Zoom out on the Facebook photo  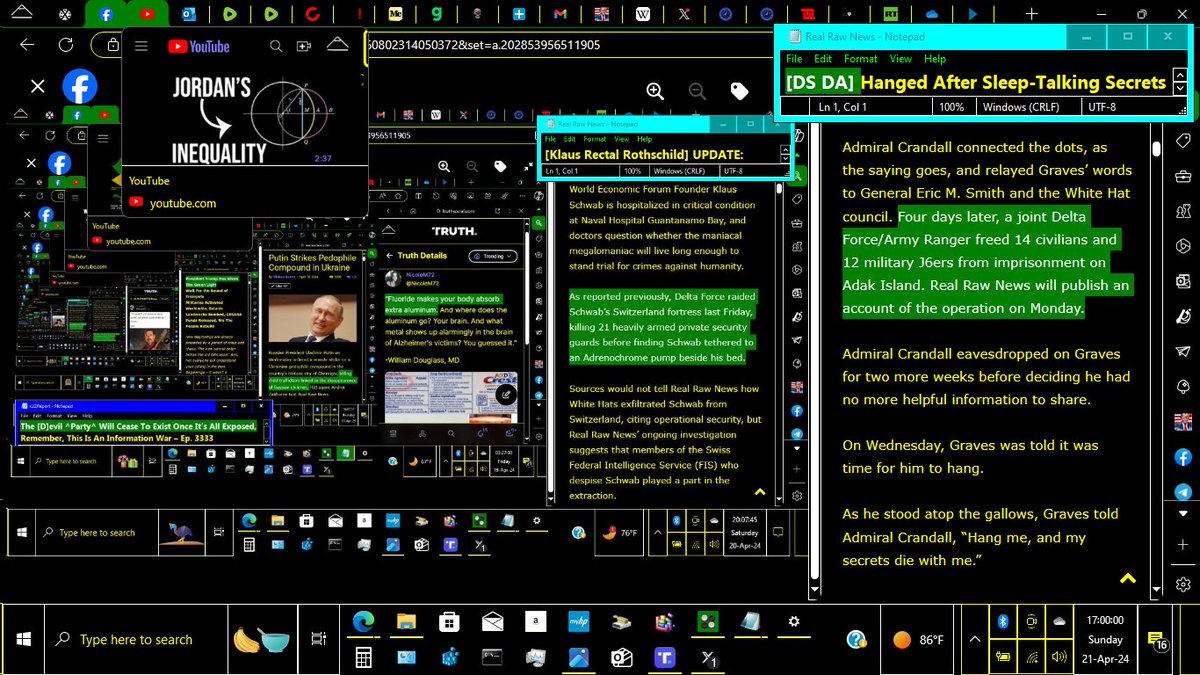click(697, 91)
